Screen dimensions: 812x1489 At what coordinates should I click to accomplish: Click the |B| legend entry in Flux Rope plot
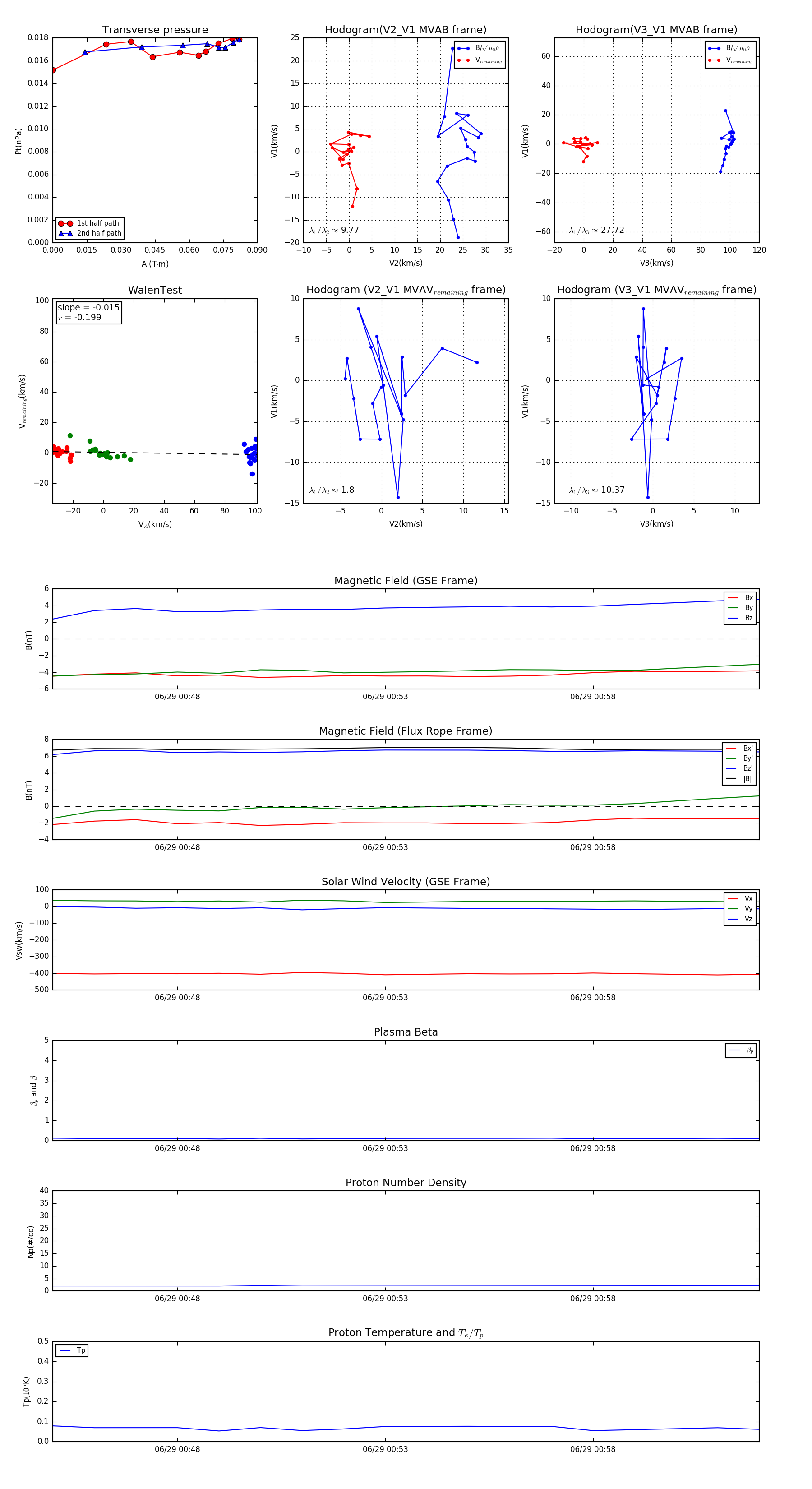tap(739, 779)
